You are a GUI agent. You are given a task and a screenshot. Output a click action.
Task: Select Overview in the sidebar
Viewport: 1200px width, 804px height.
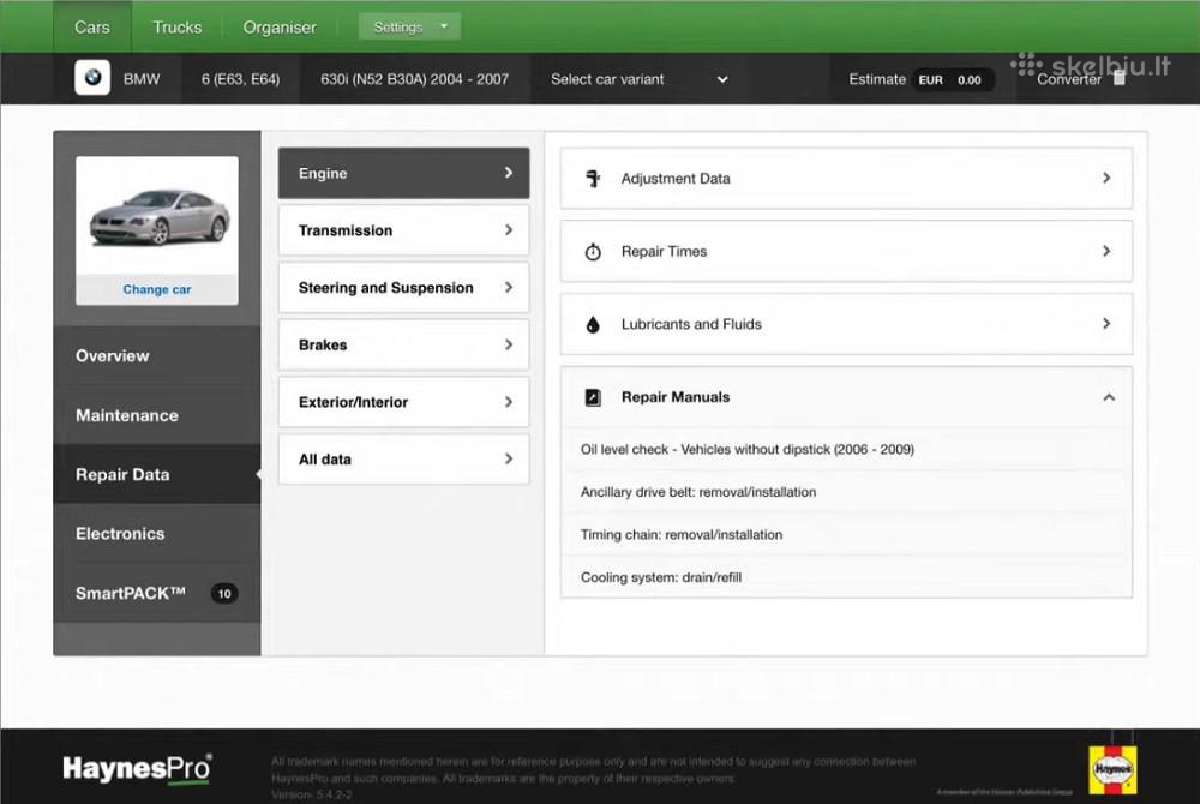pos(157,356)
